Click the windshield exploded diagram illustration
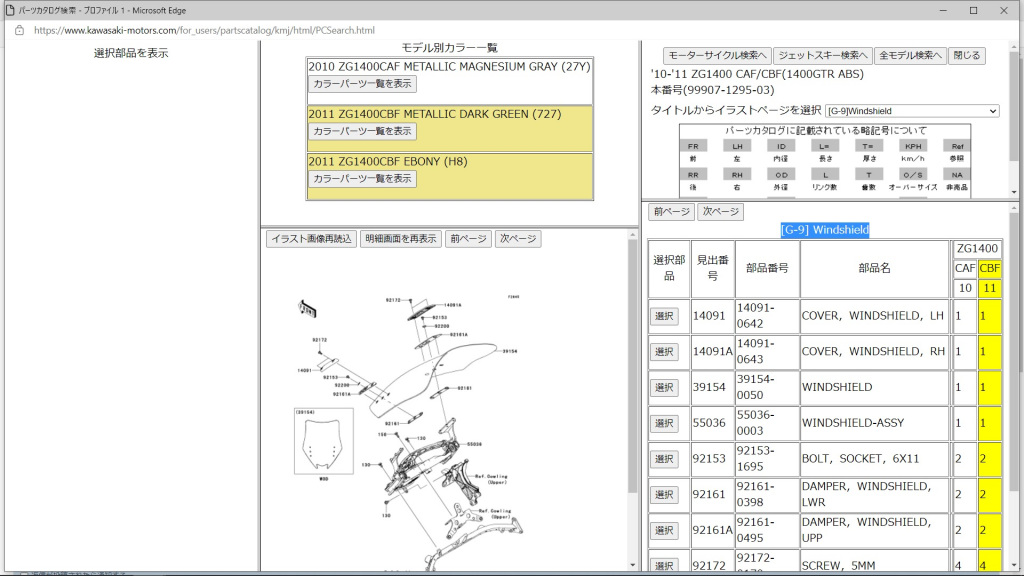This screenshot has width=1024, height=576. pos(420,410)
